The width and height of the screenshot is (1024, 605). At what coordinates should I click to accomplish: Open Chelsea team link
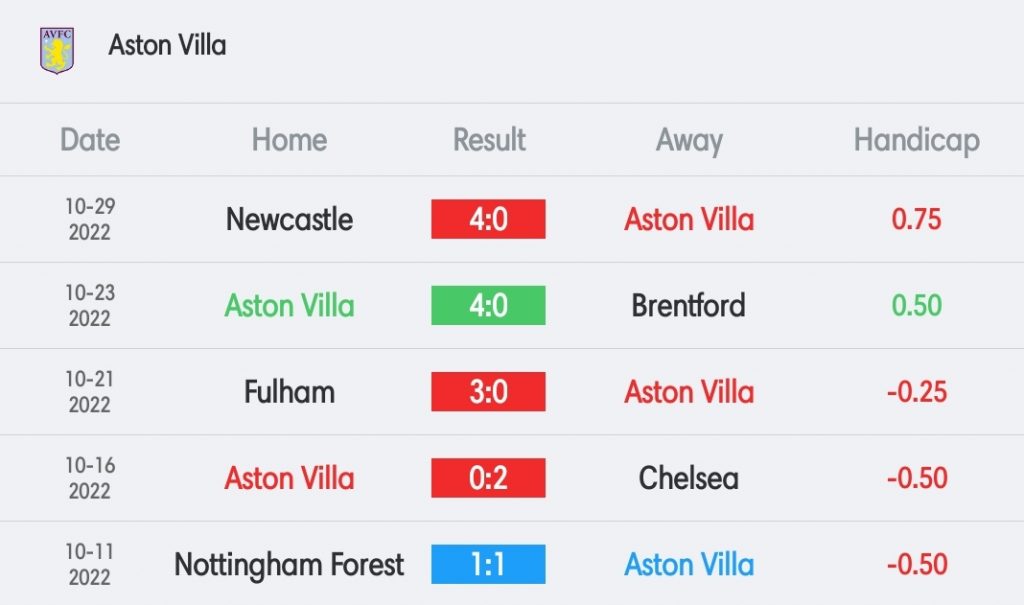click(x=689, y=478)
